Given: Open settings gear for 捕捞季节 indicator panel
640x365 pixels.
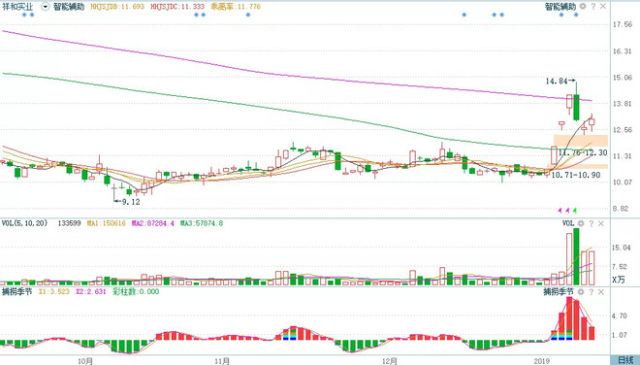Looking at the screenshot, I should [x=581, y=292].
